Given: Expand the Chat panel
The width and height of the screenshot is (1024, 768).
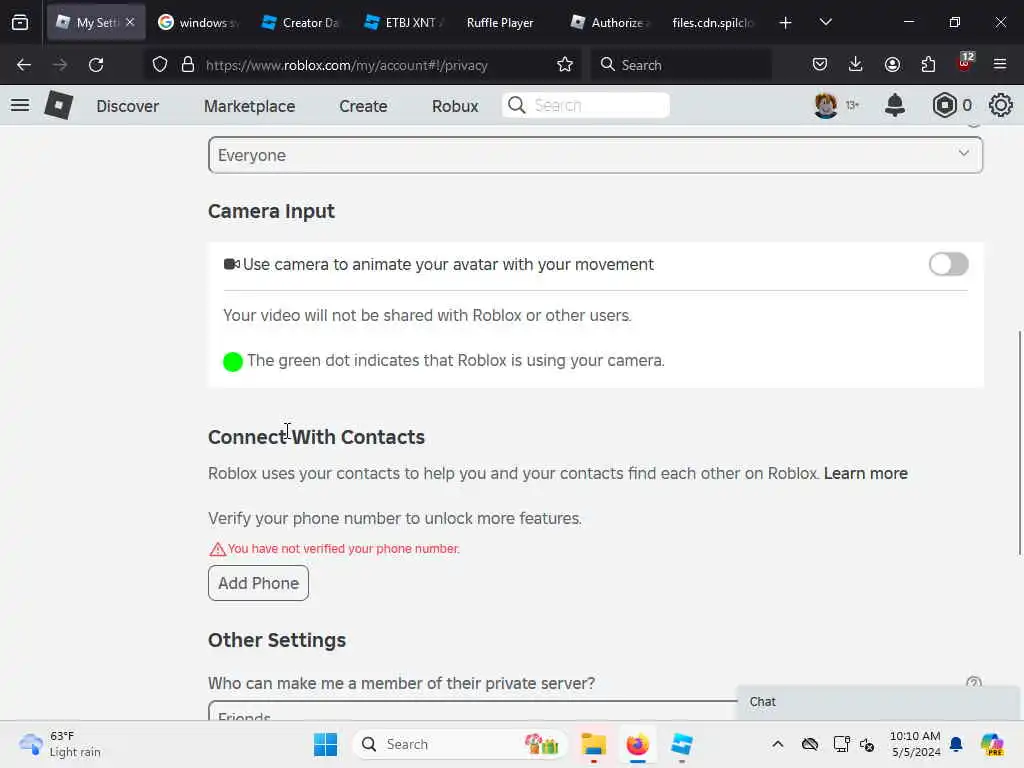Looking at the screenshot, I should [877, 702].
